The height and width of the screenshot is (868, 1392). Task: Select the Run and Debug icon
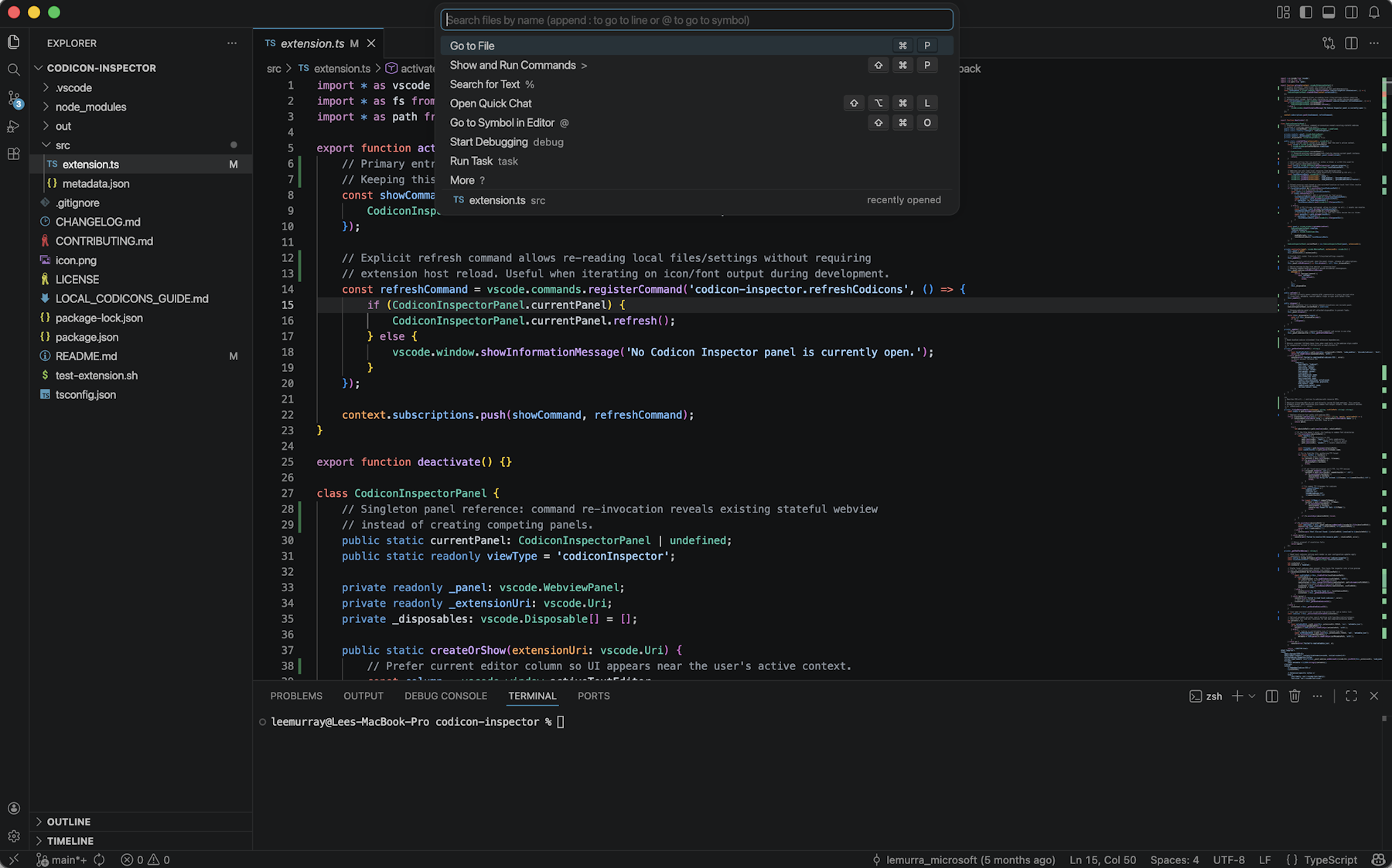click(x=13, y=126)
